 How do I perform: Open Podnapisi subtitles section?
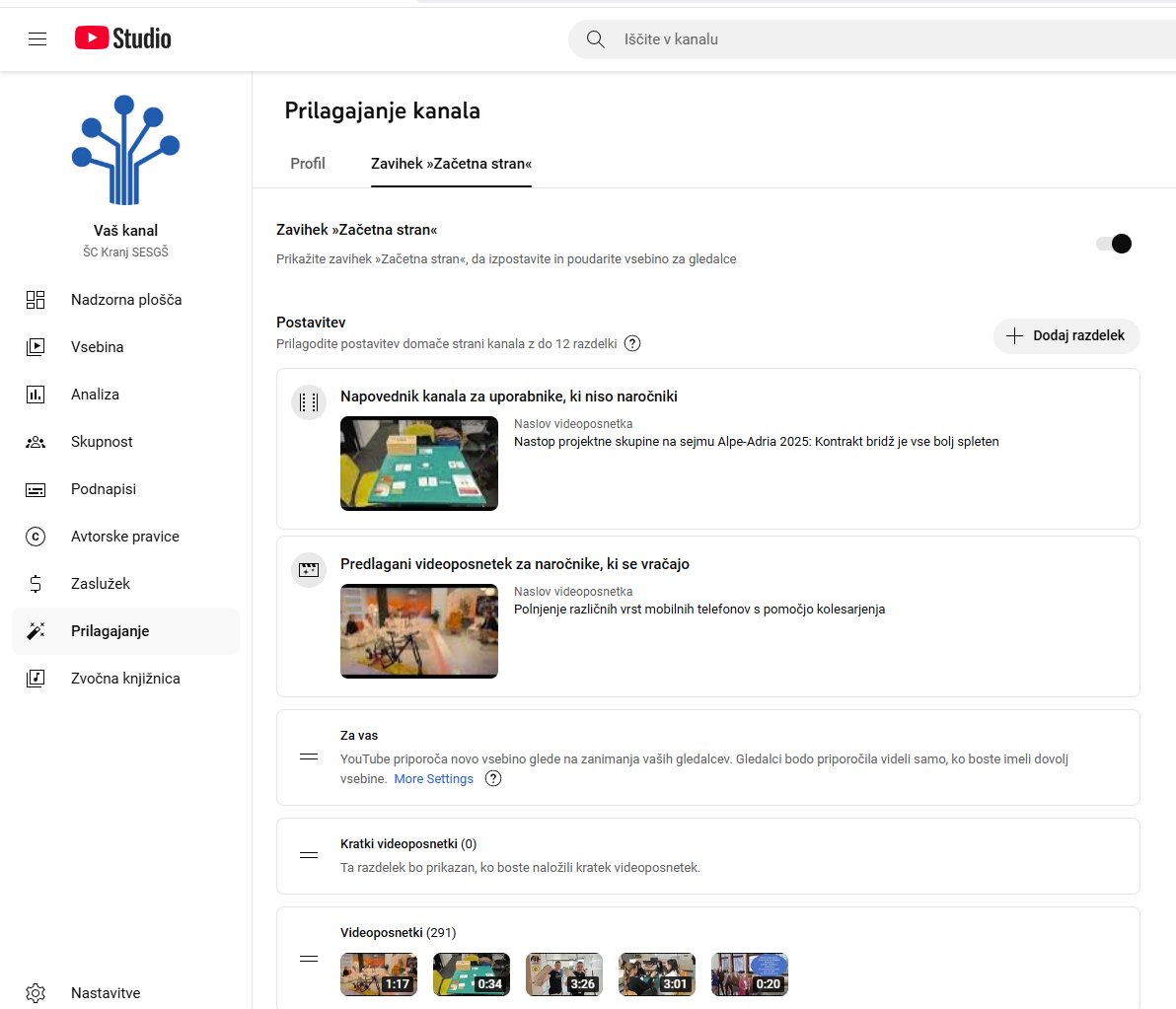103,489
